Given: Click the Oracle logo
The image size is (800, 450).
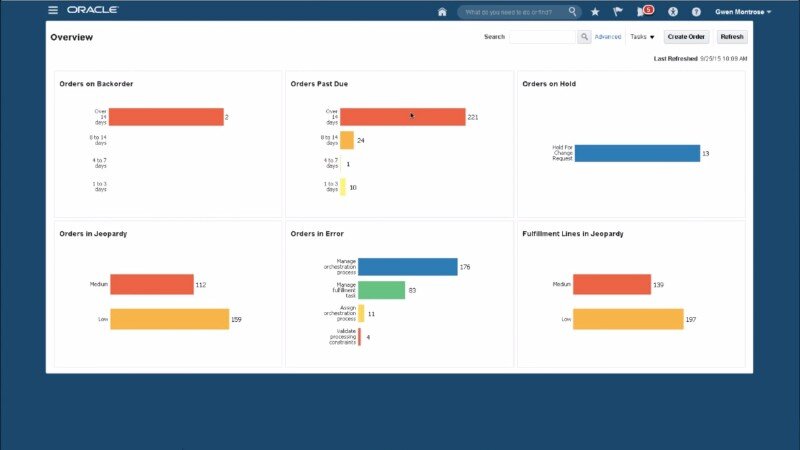Looking at the screenshot, I should [x=93, y=10].
